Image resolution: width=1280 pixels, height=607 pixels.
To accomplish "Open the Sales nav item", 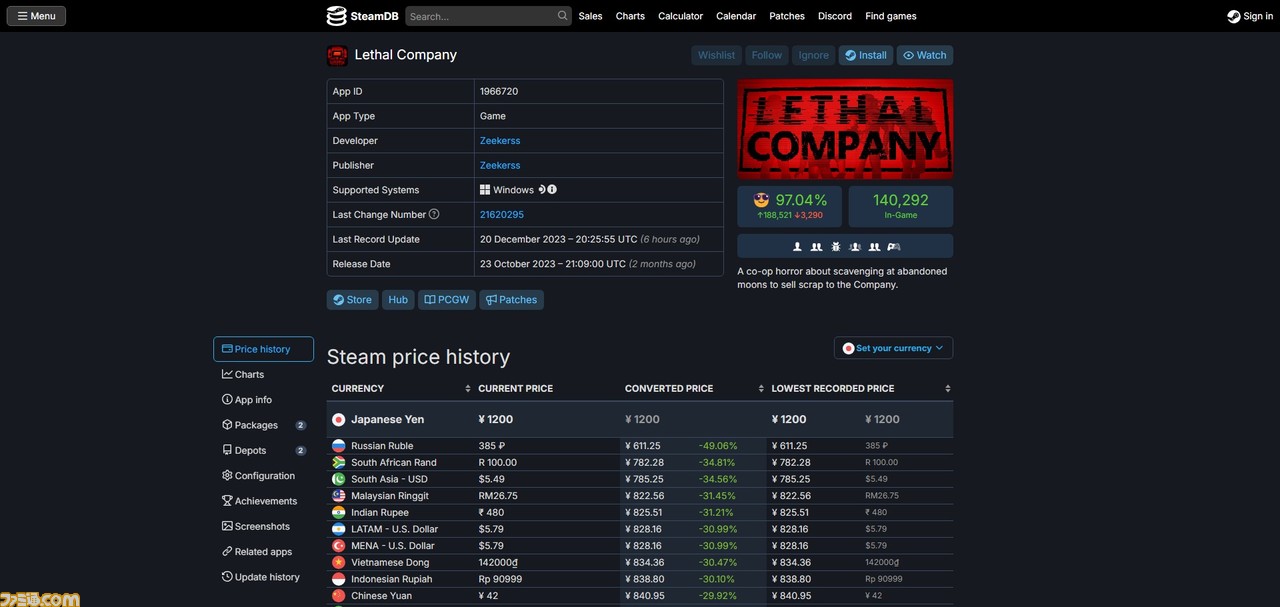I will [x=591, y=16].
